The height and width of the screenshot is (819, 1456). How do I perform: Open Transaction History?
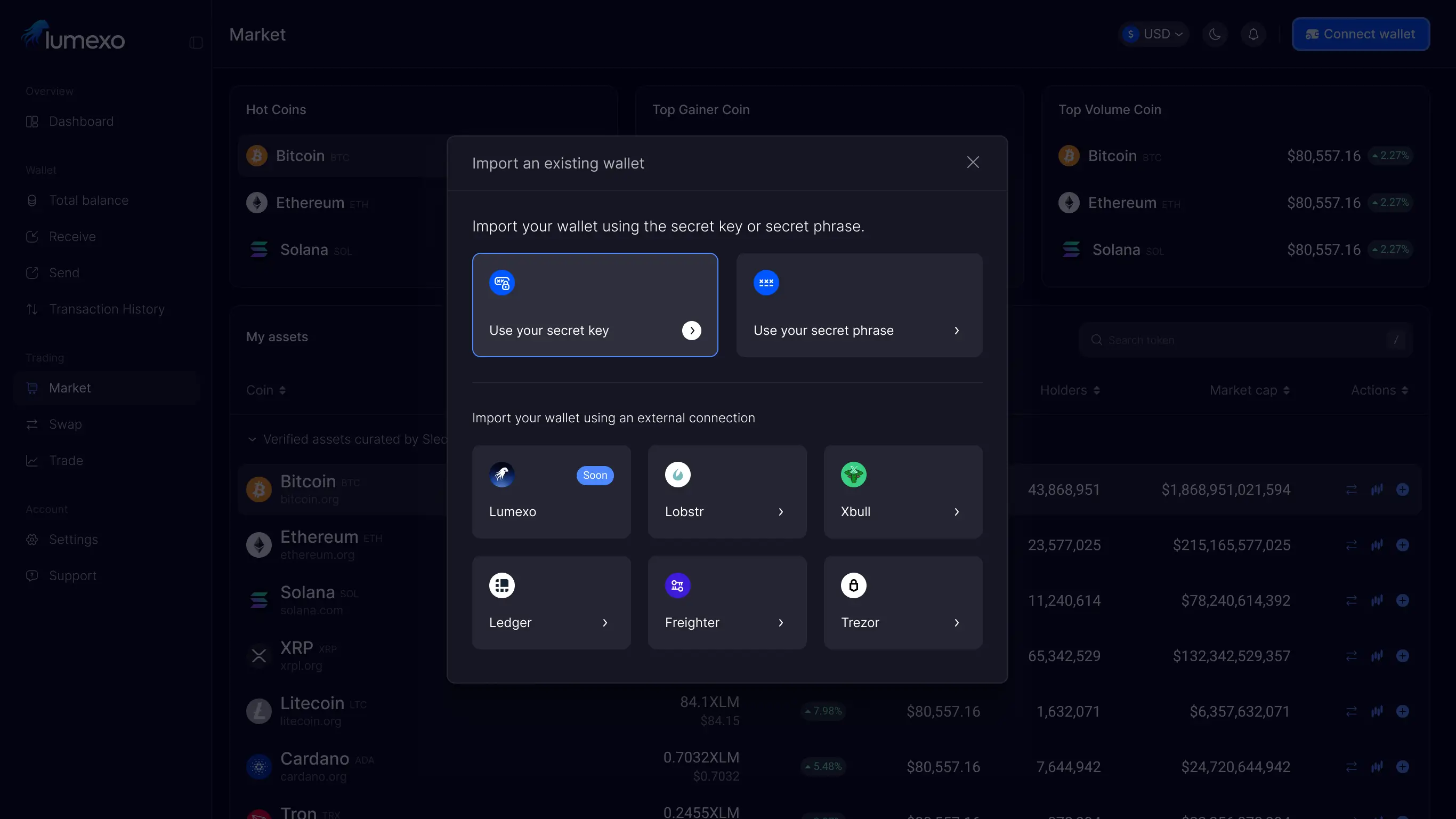click(x=107, y=309)
